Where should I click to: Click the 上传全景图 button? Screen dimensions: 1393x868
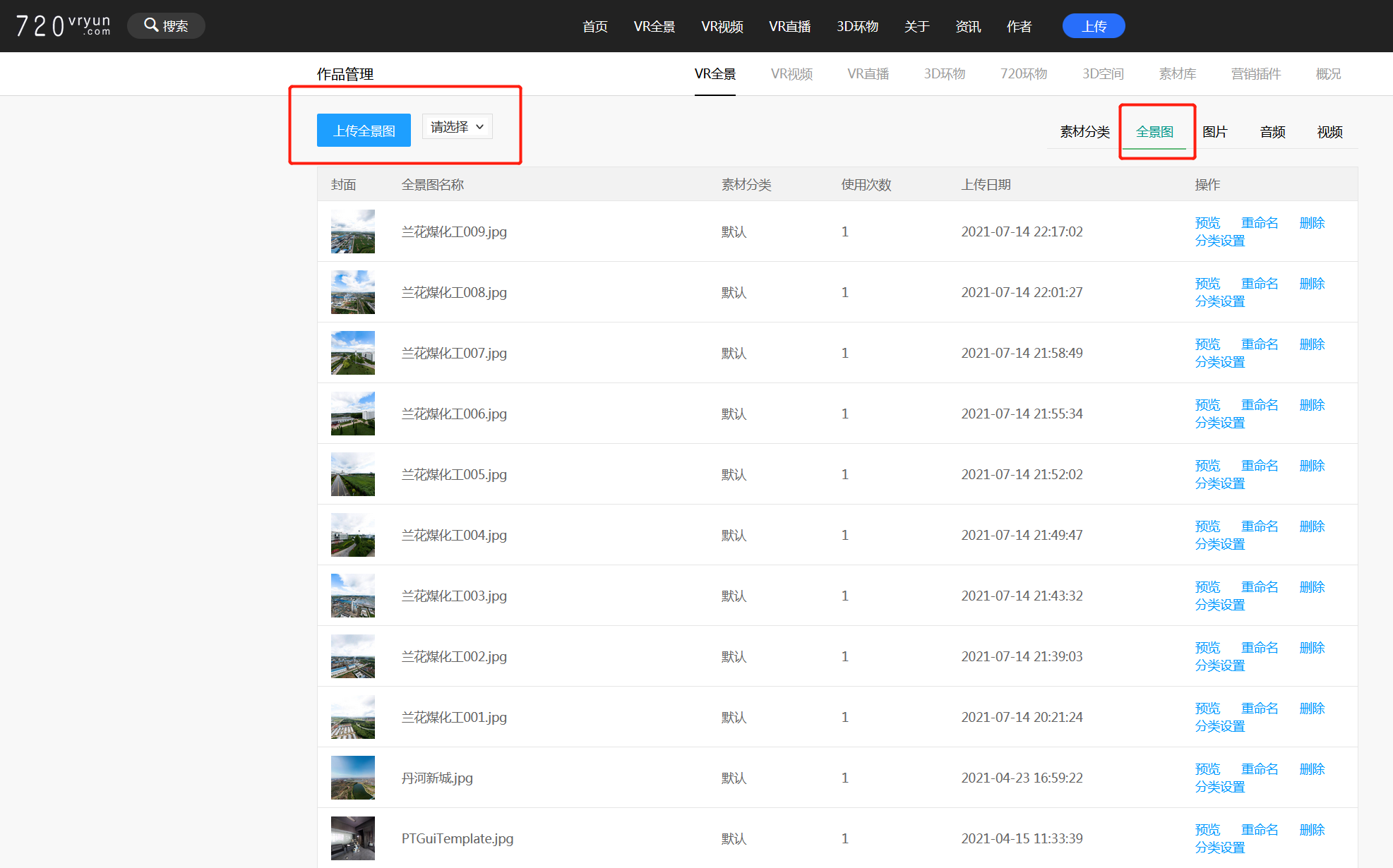pos(364,131)
